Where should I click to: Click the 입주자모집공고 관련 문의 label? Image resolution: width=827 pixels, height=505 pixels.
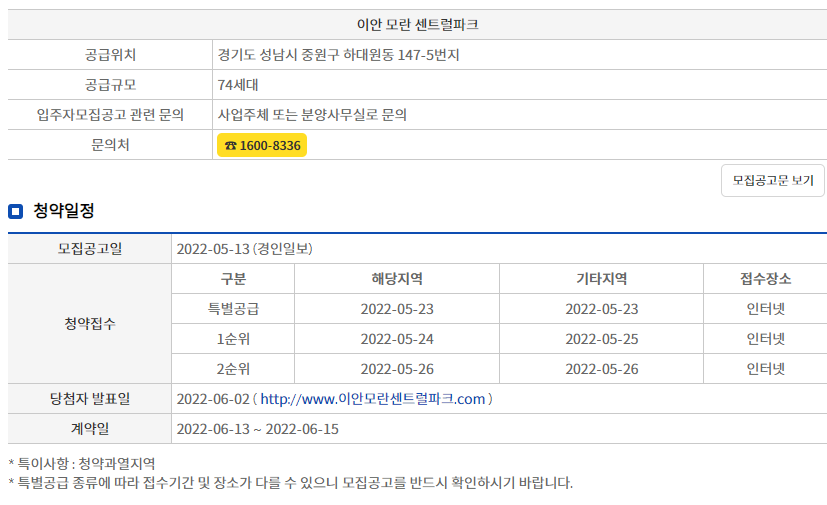[110, 115]
